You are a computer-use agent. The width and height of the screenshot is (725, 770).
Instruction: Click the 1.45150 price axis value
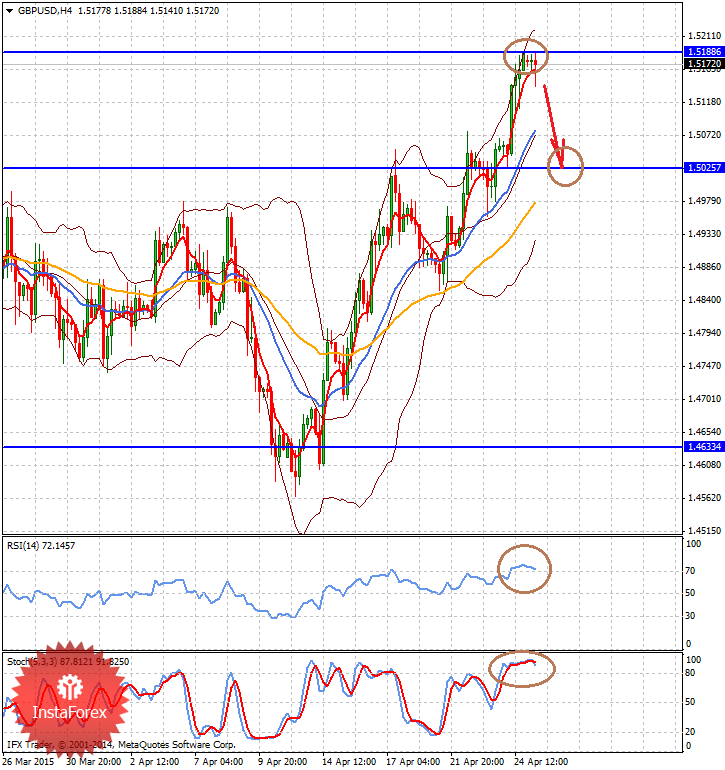click(704, 530)
